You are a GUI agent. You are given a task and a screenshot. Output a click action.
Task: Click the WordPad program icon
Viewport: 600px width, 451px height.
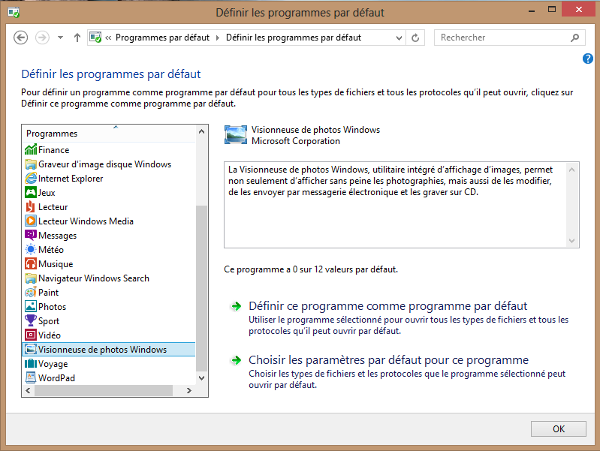point(31,378)
